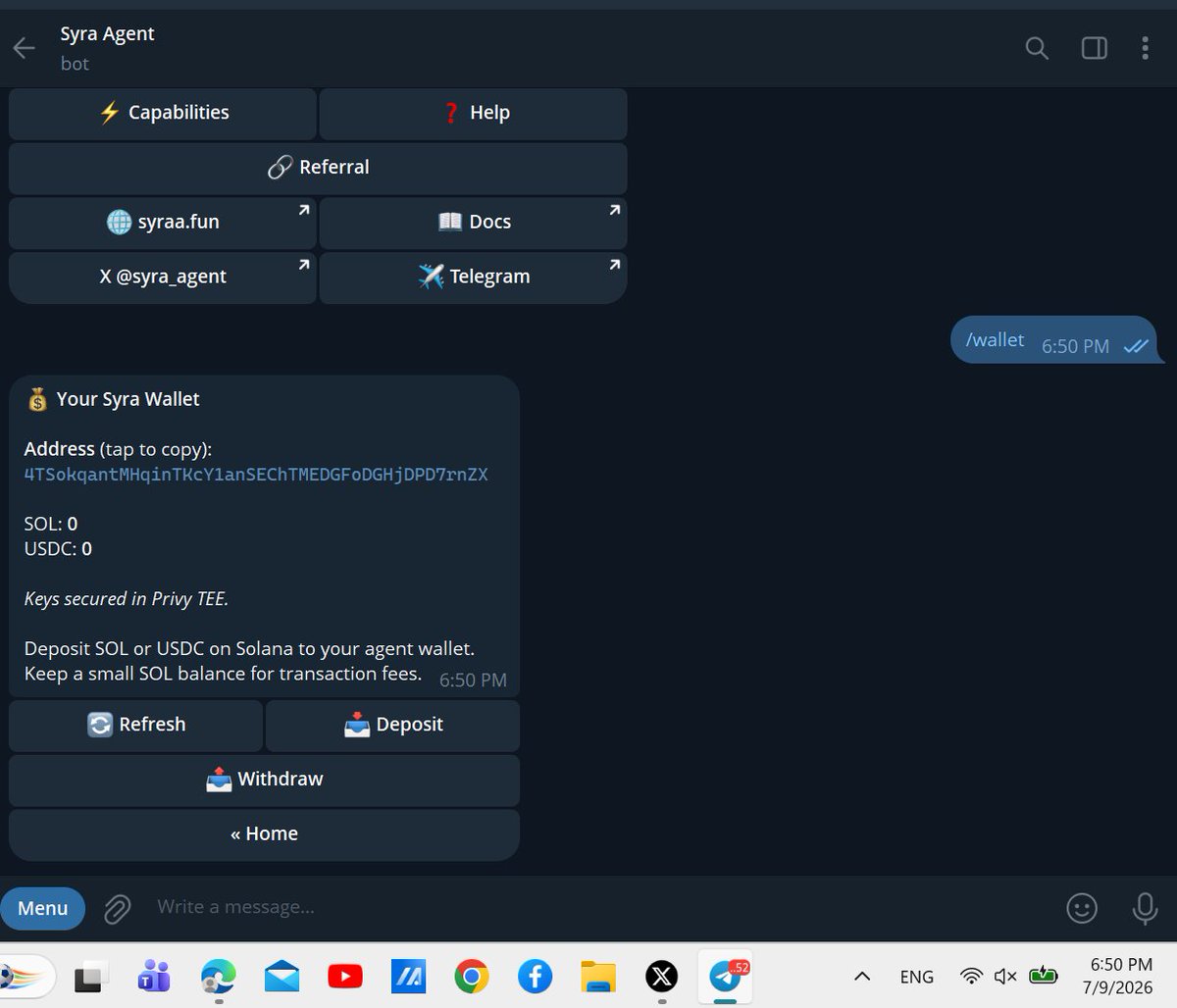The image size is (1177, 1008).
Task: Select the Deposit button
Action: pyautogui.click(x=392, y=725)
